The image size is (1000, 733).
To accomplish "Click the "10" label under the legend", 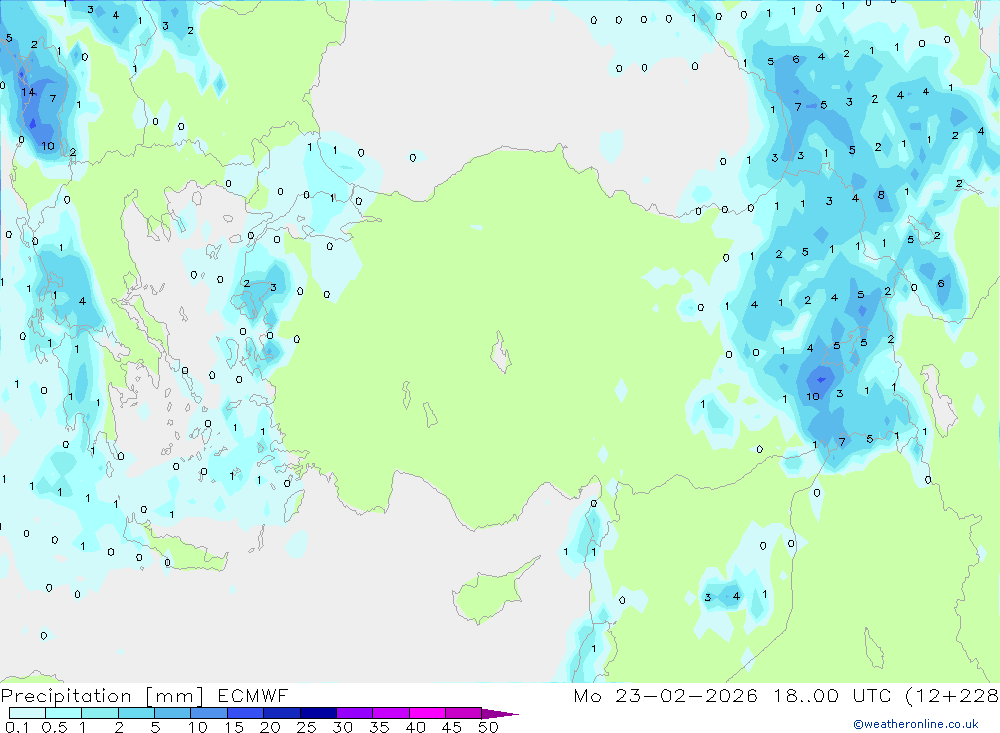I will [198, 727].
